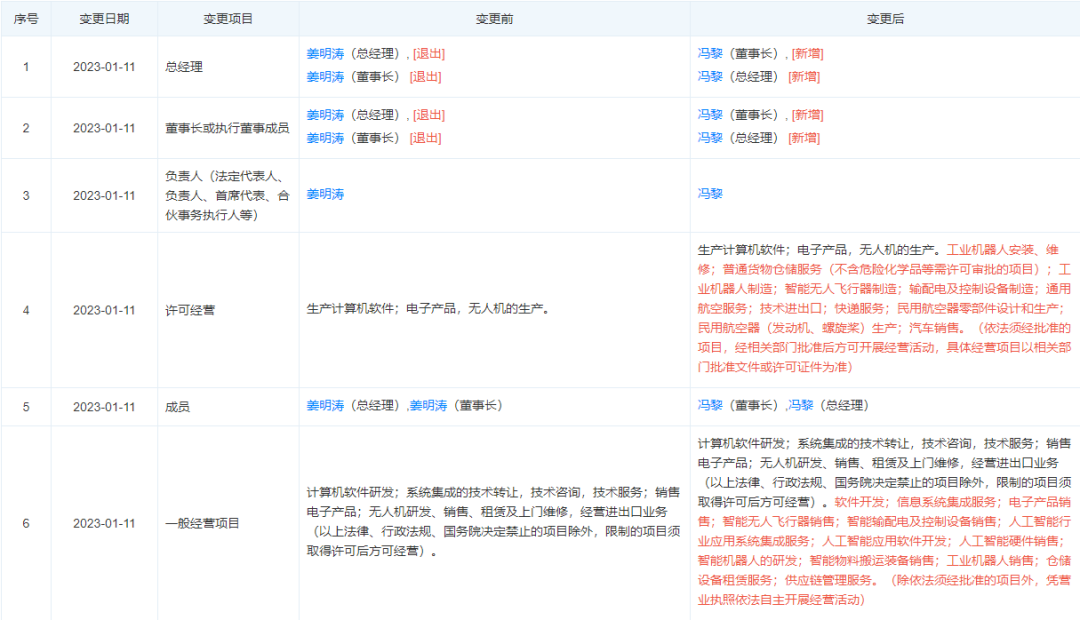This screenshot has width=1080, height=620.
Task: Open 冯黎 (总经理) link in row 1
Action: (x=710, y=77)
